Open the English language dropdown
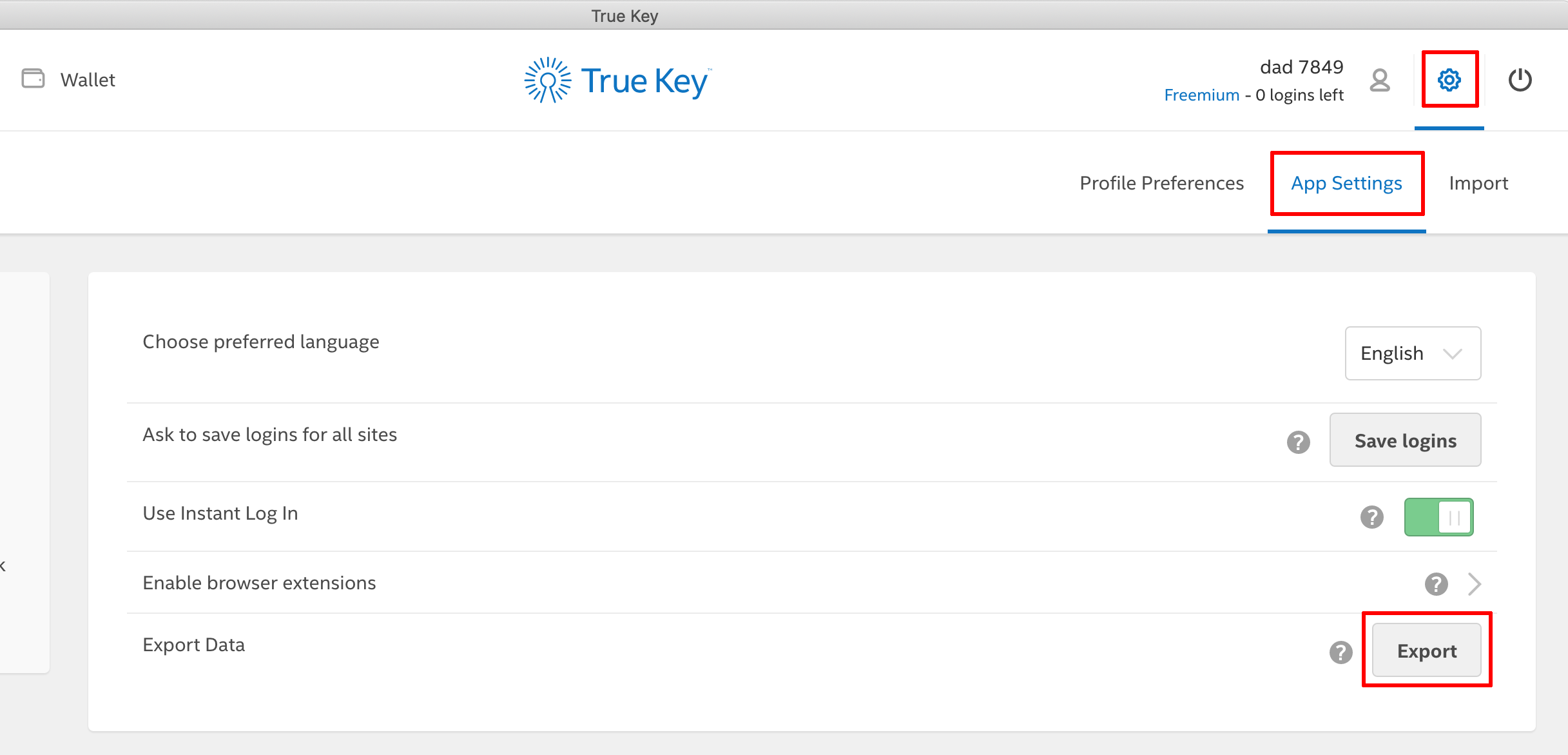Image resolution: width=1568 pixels, height=755 pixels. [x=1413, y=353]
